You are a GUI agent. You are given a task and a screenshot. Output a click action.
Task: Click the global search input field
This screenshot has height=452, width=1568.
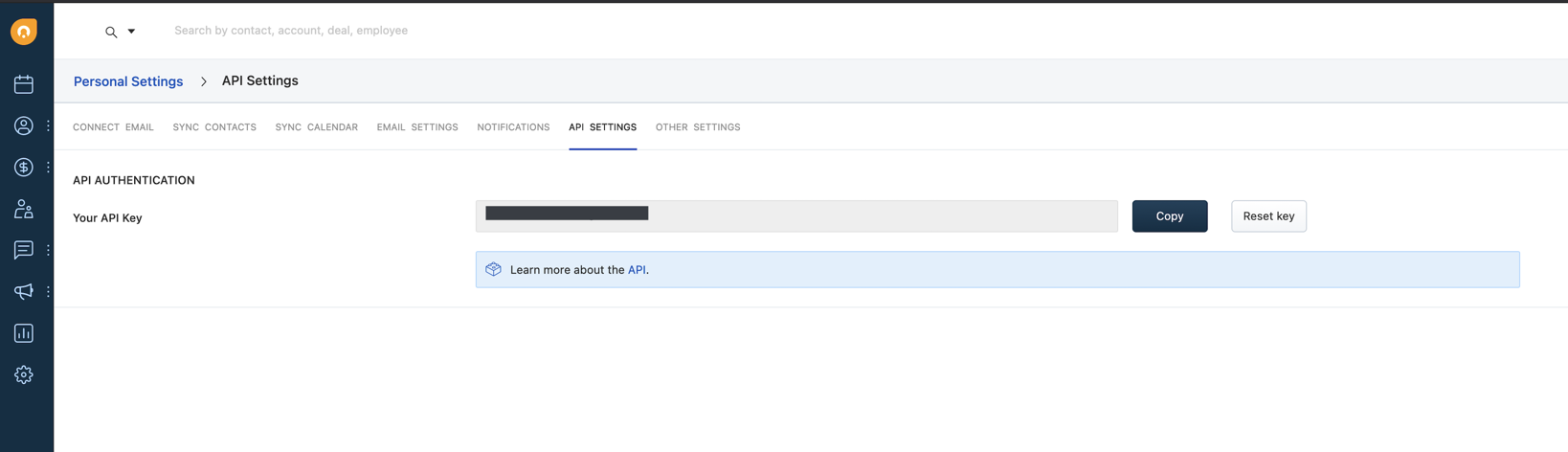click(291, 31)
